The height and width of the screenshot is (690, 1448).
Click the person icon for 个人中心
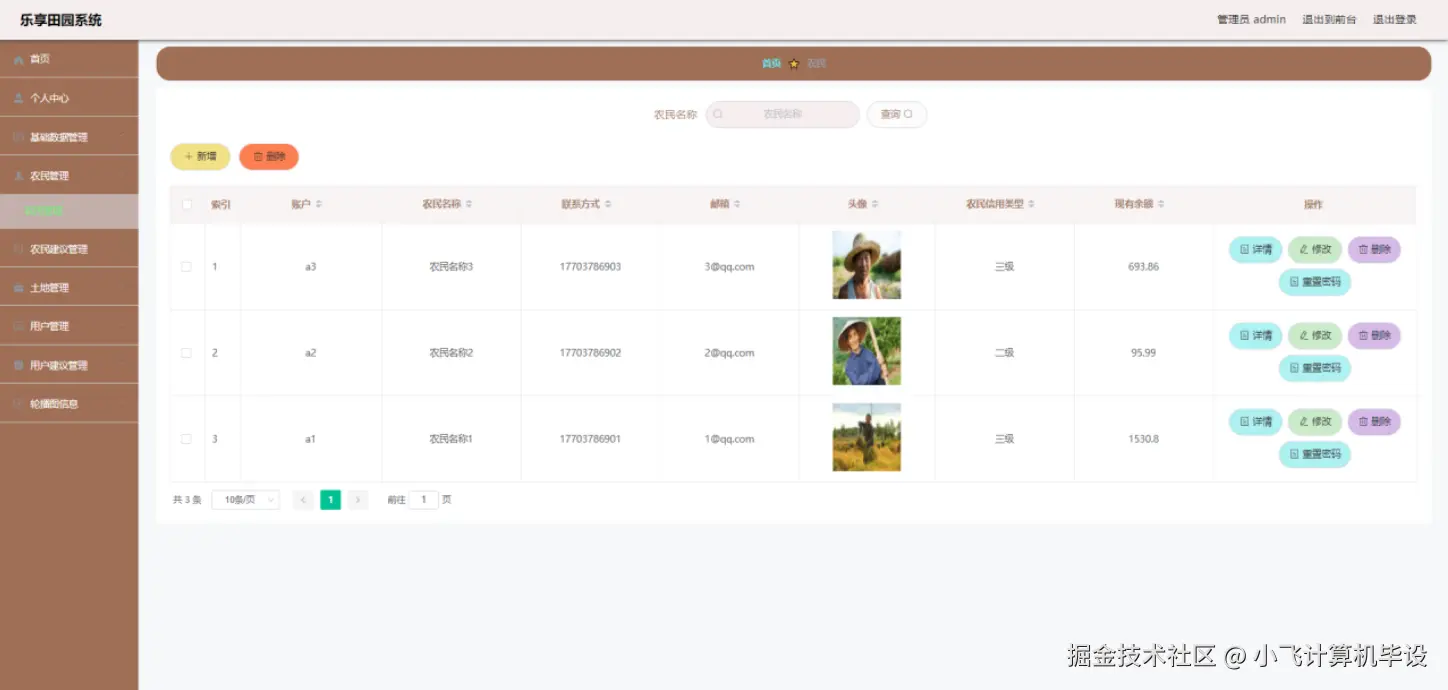click(x=18, y=98)
